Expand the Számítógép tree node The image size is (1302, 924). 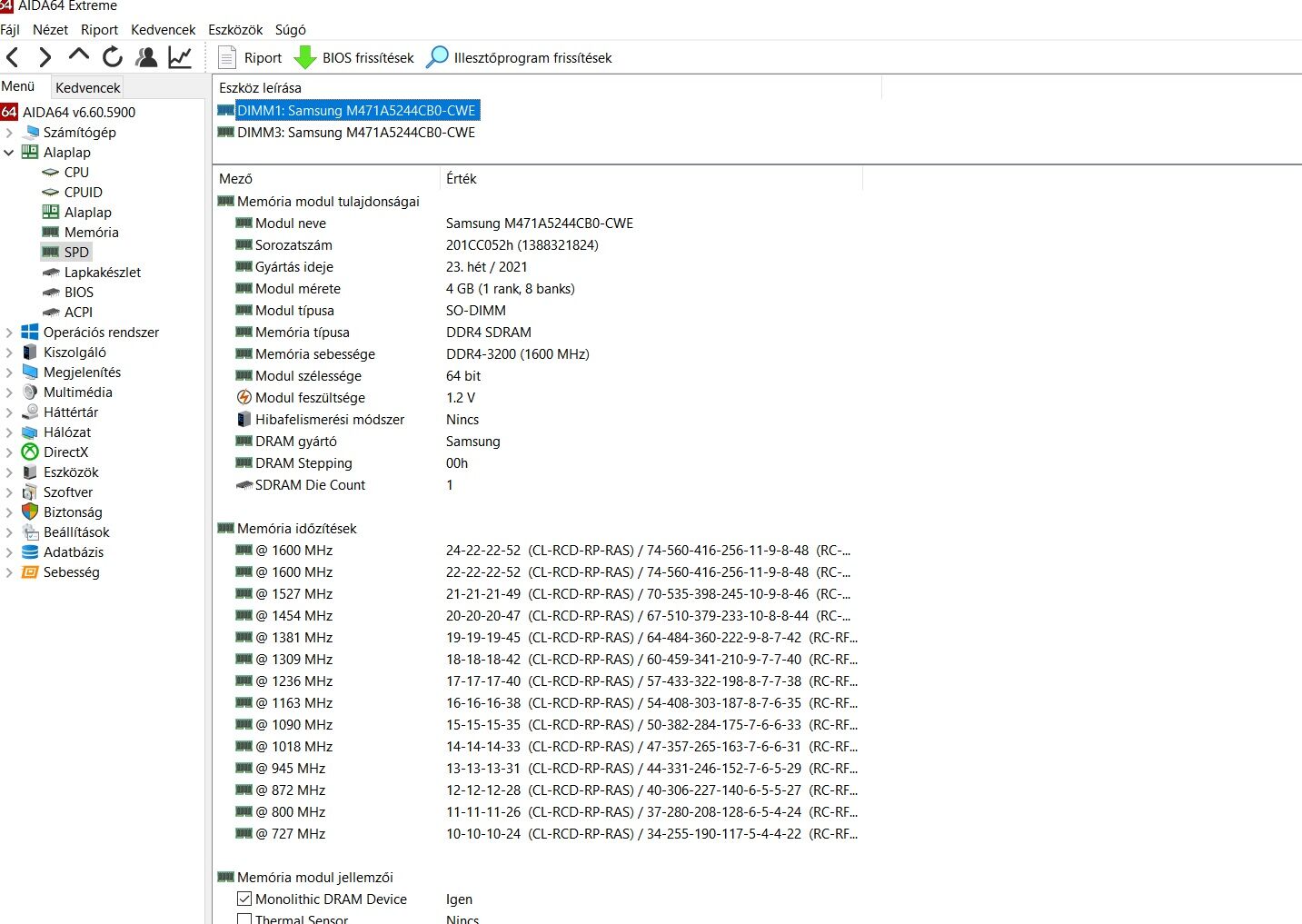tap(9, 132)
